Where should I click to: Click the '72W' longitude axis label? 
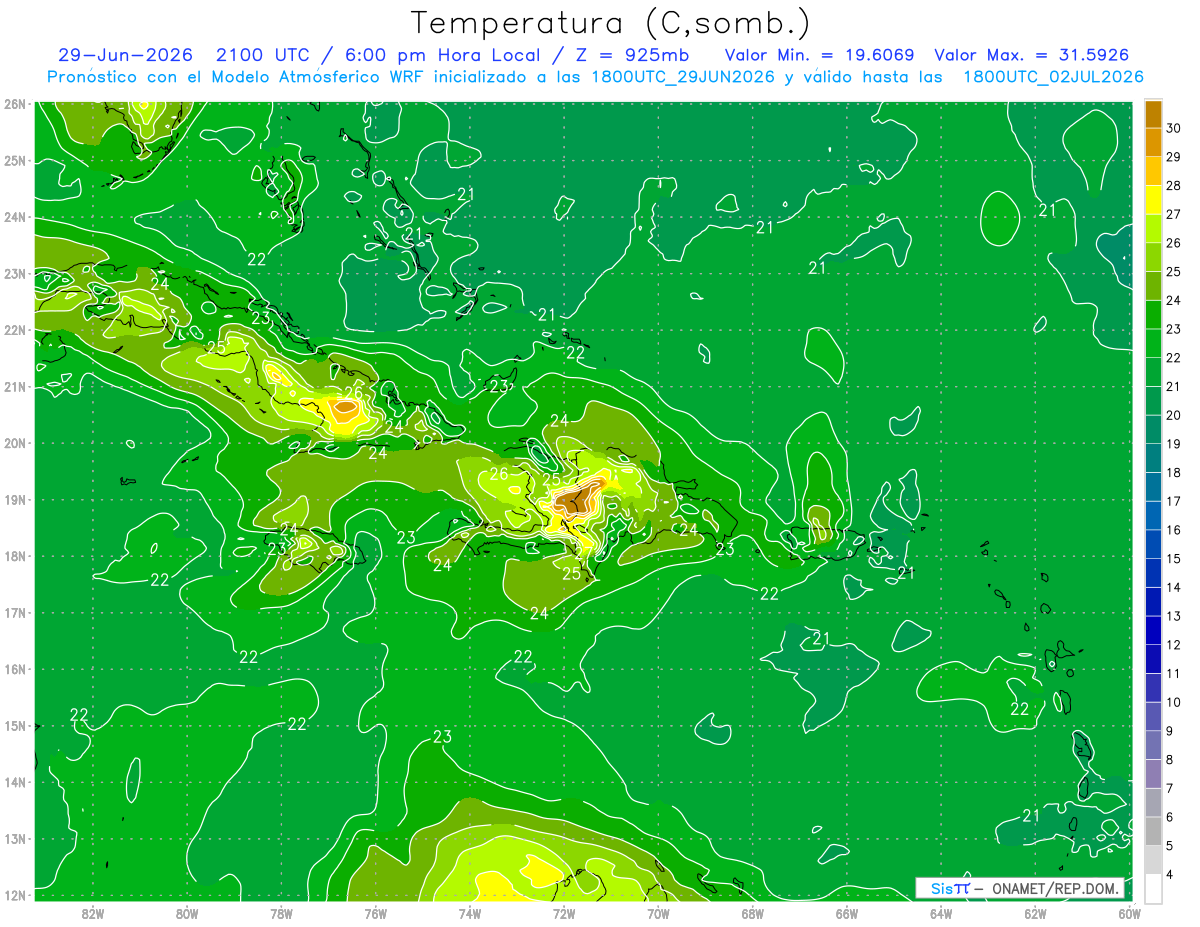(564, 912)
